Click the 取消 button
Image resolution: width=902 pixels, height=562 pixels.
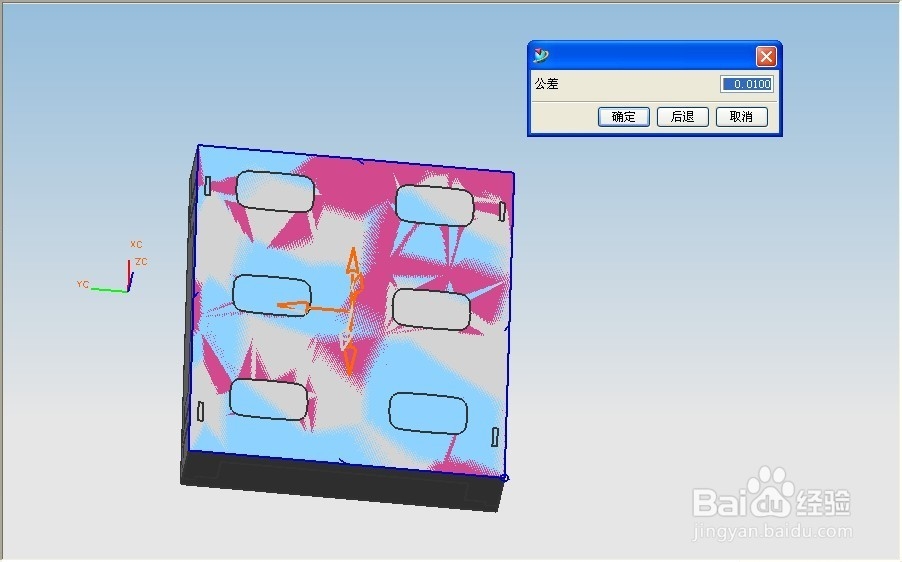742,117
